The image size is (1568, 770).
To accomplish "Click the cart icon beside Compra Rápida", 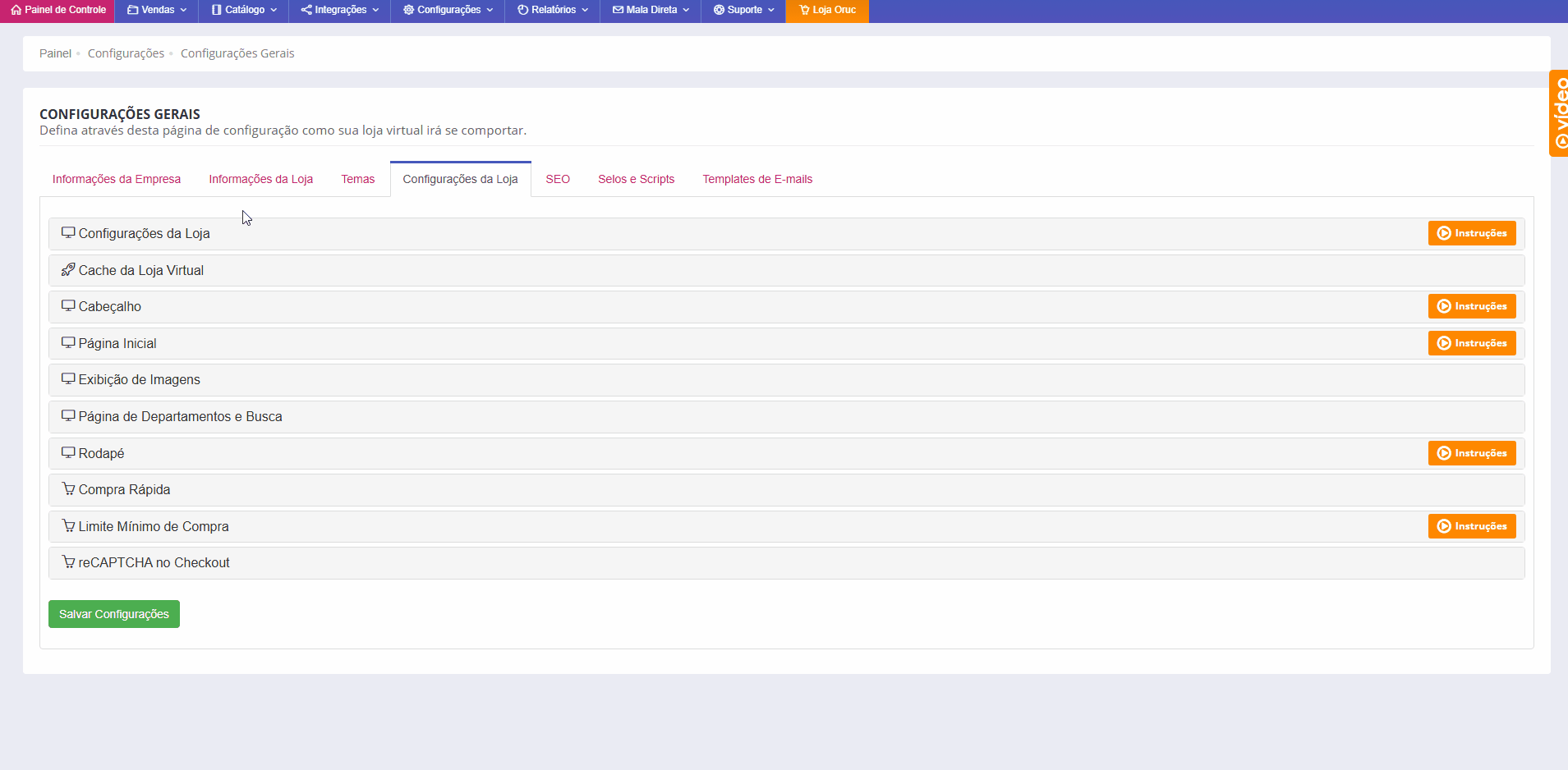I will click(68, 489).
